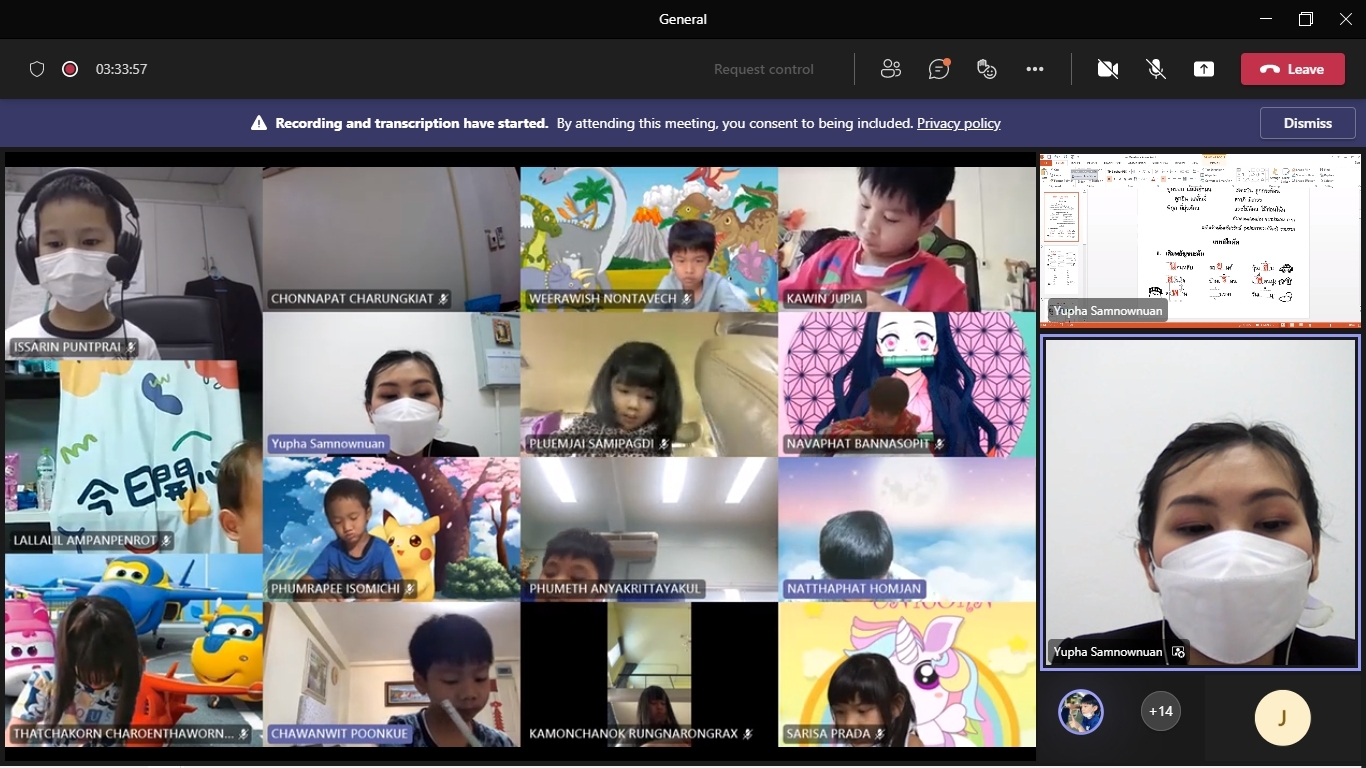Image resolution: width=1366 pixels, height=768 pixels.
Task: Select the shared PowerPoint screen thumbnail
Action: tap(1200, 240)
